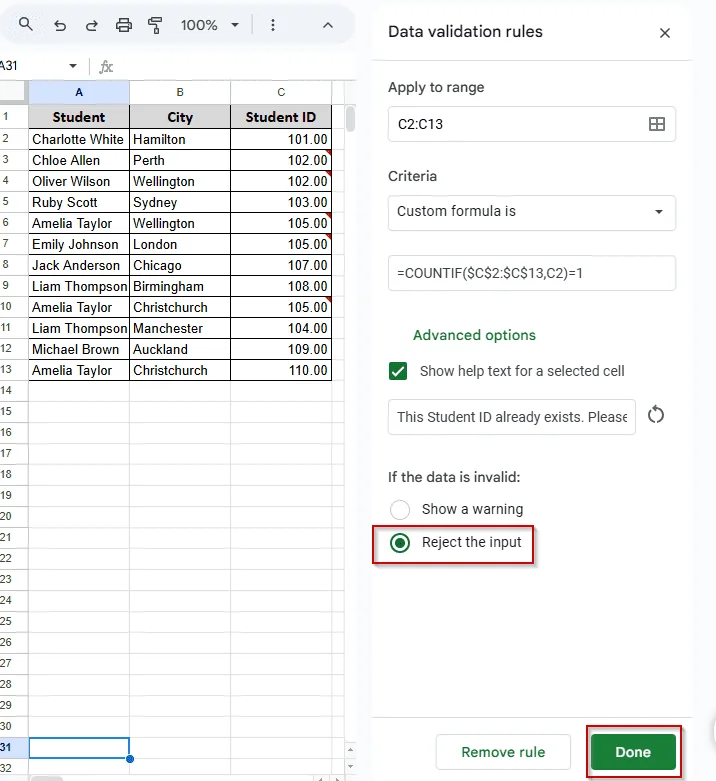Select row 31 header
The image size is (716, 781).
click(12, 747)
